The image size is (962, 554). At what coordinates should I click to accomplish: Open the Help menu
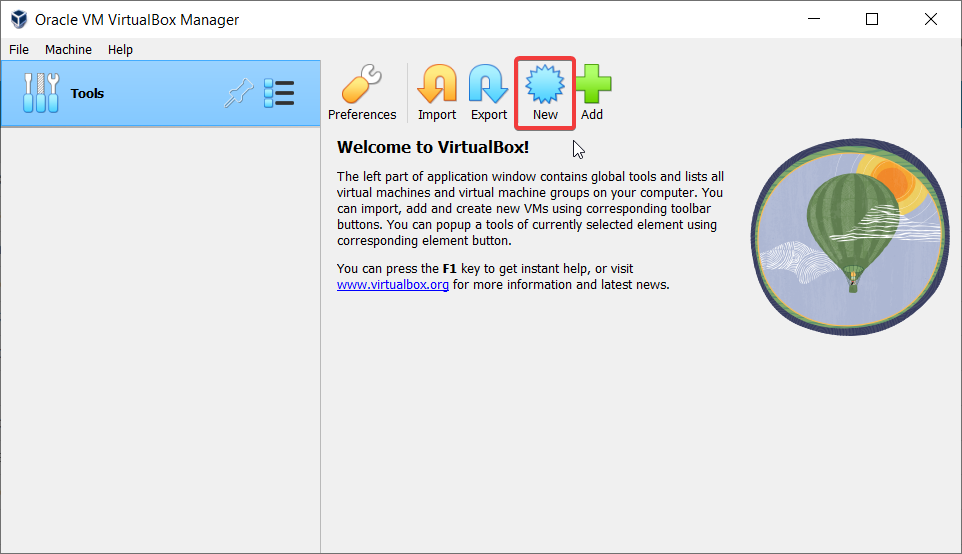120,49
